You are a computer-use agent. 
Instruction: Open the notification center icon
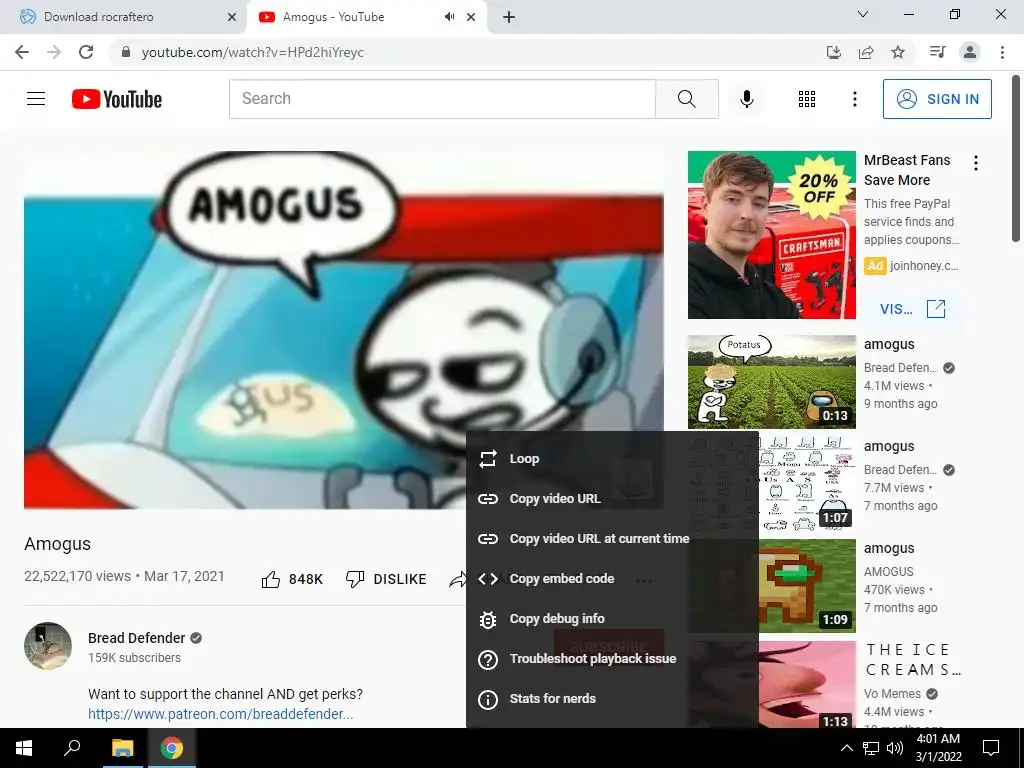[991, 748]
